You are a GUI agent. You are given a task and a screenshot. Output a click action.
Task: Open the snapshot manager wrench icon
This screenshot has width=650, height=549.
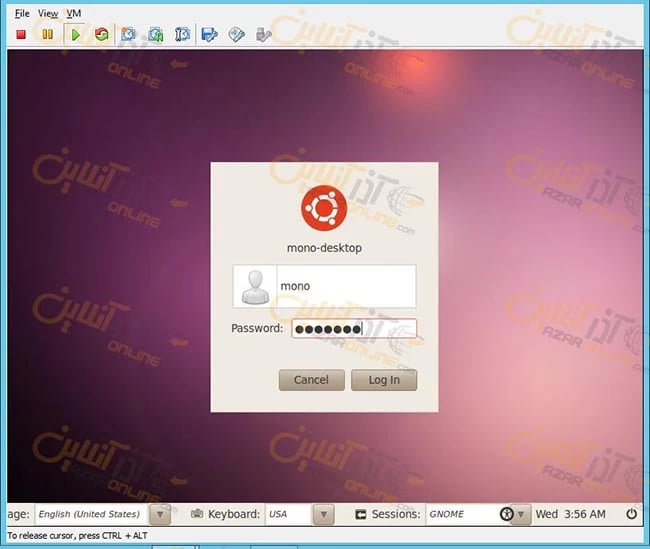[182, 34]
